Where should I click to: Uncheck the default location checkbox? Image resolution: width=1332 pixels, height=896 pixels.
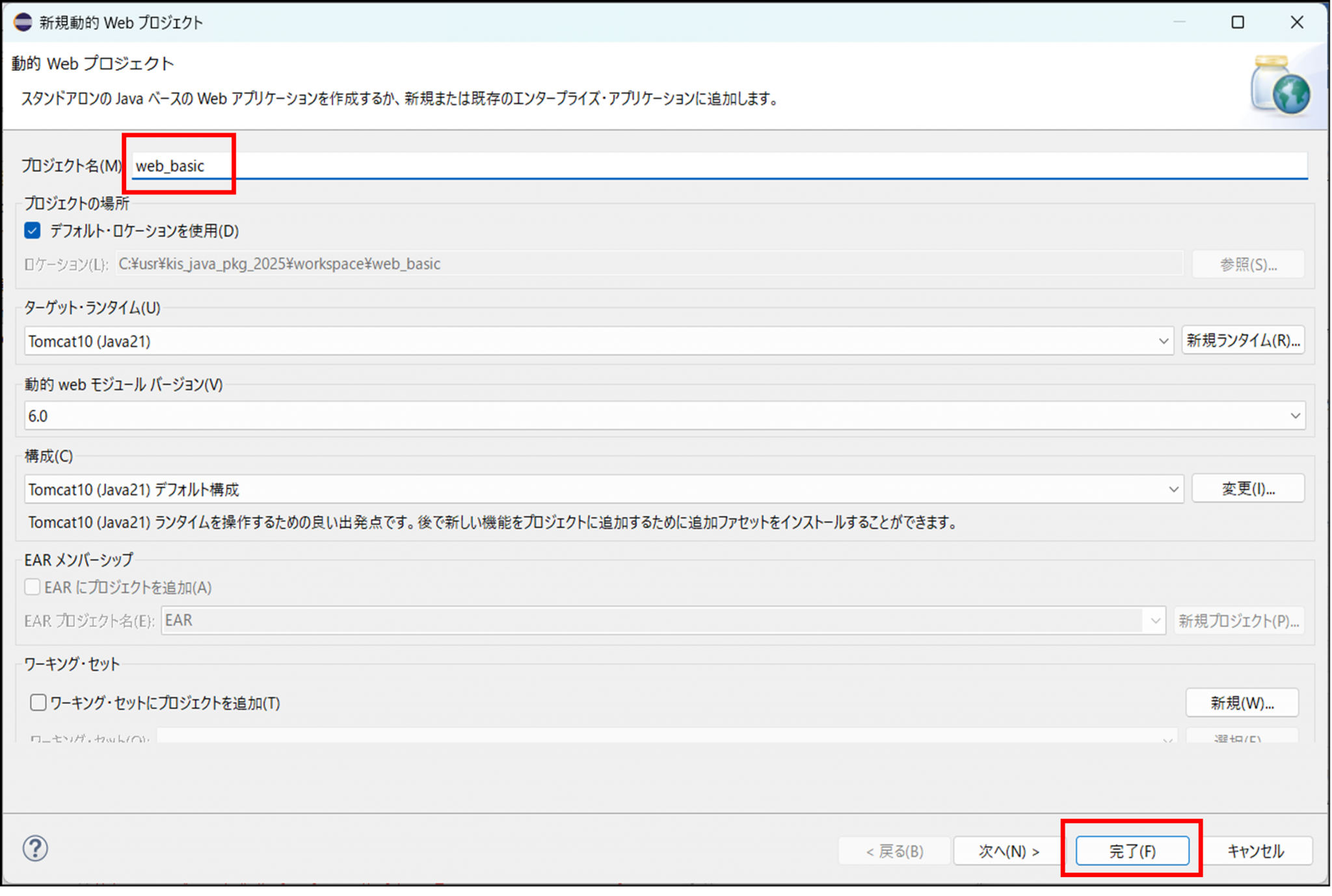tap(33, 231)
